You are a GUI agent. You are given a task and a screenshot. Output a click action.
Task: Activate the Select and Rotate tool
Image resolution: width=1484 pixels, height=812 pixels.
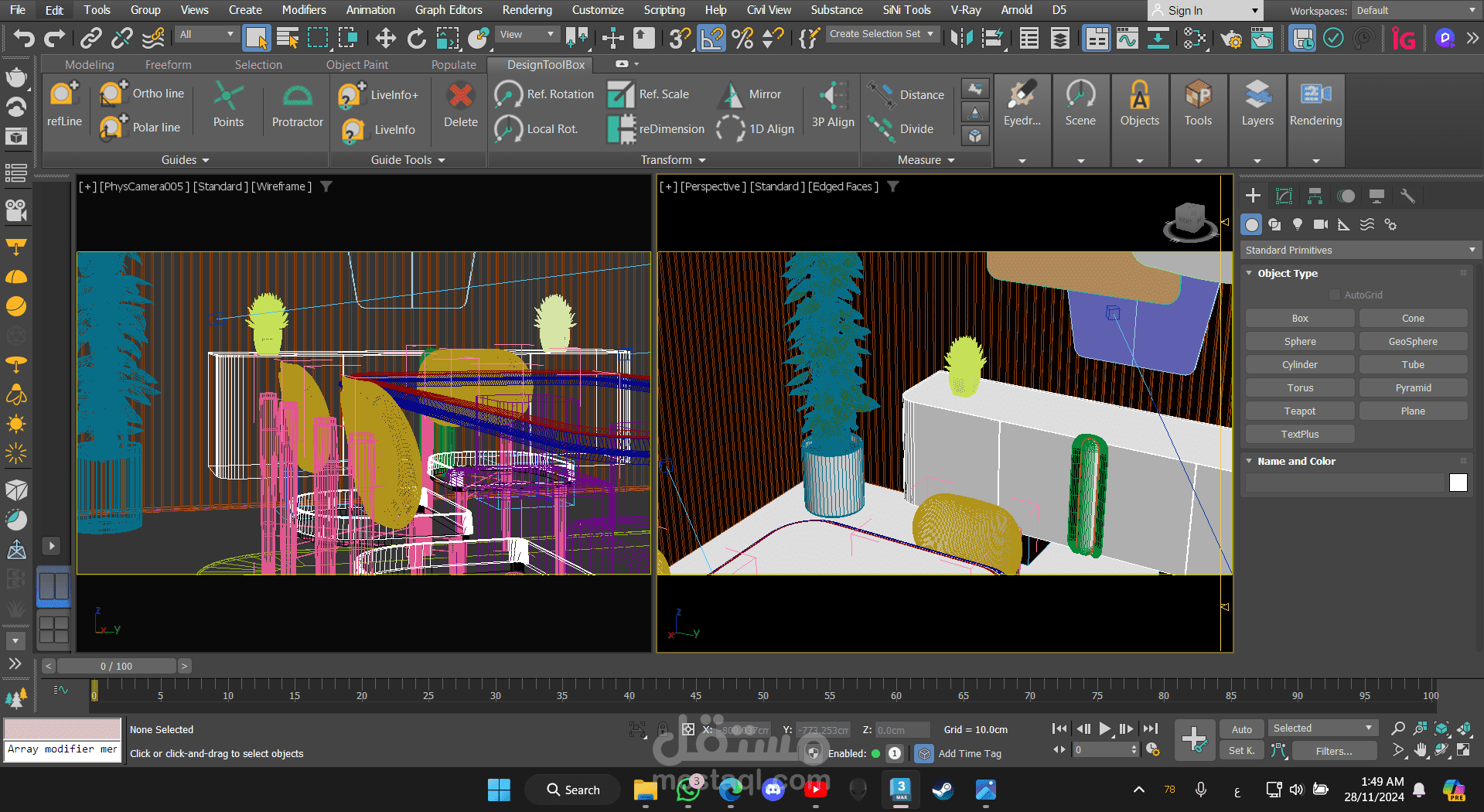(416, 38)
